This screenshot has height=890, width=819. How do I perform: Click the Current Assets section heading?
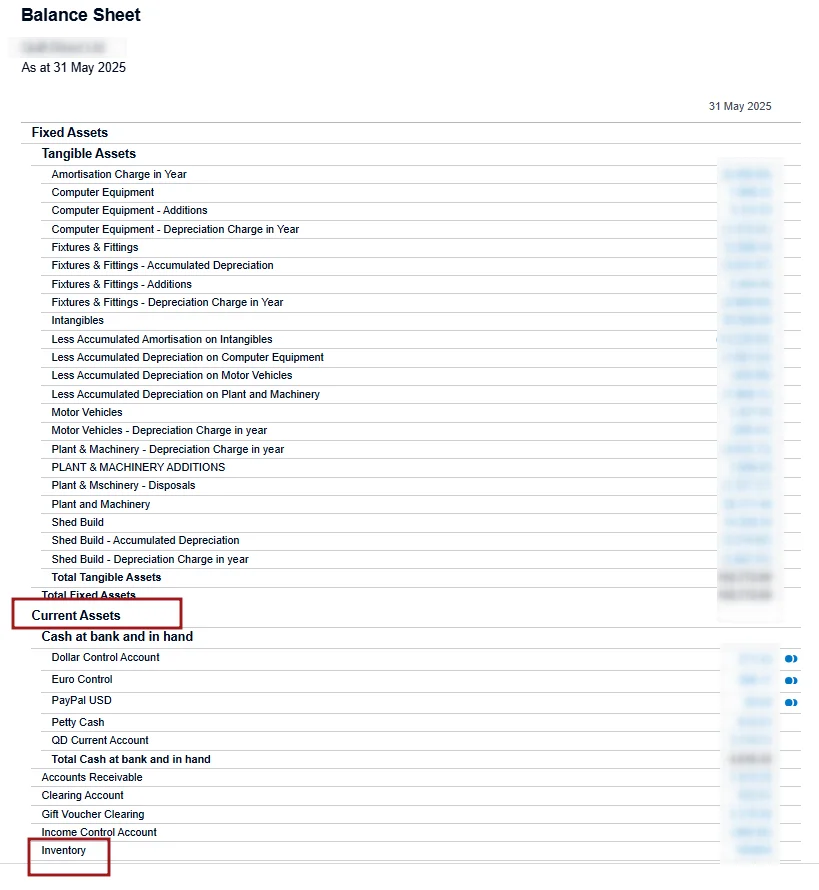point(76,615)
